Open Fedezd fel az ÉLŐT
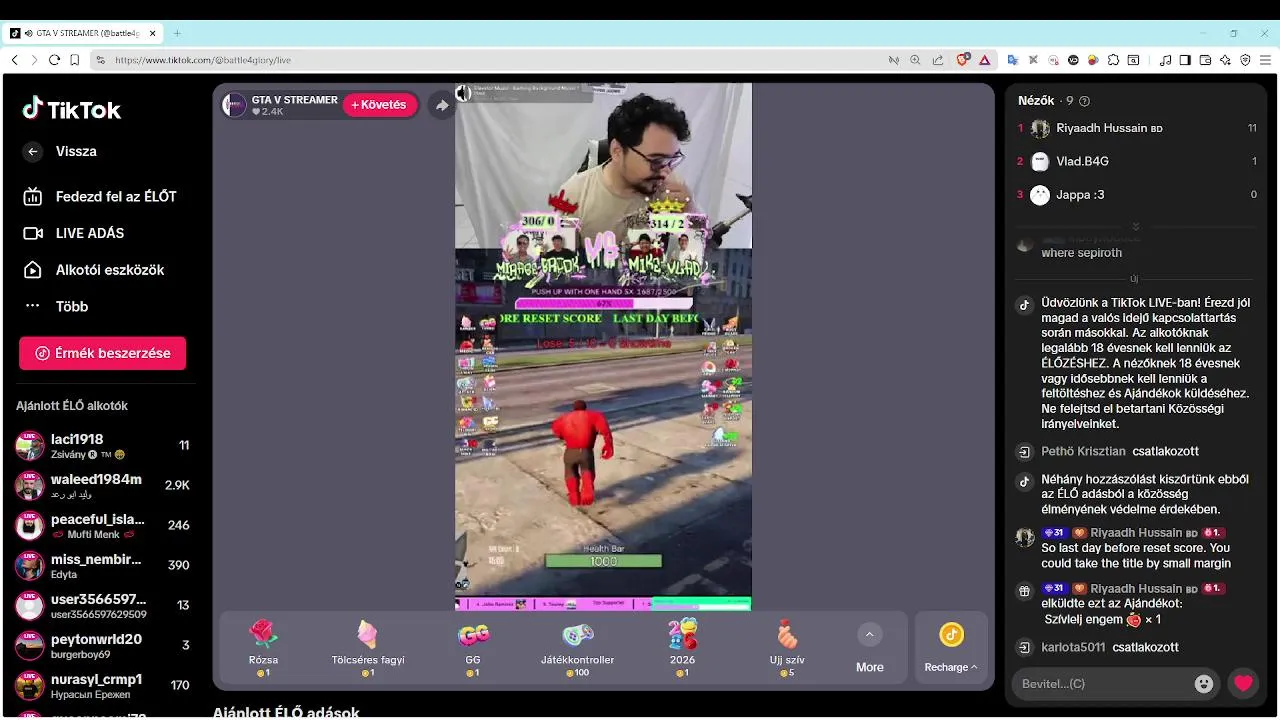The width and height of the screenshot is (1280, 720). pyautogui.click(x=100, y=197)
